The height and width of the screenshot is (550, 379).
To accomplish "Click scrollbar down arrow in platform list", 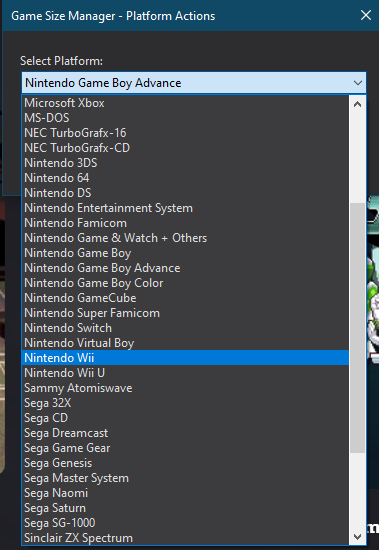I will point(358,537).
